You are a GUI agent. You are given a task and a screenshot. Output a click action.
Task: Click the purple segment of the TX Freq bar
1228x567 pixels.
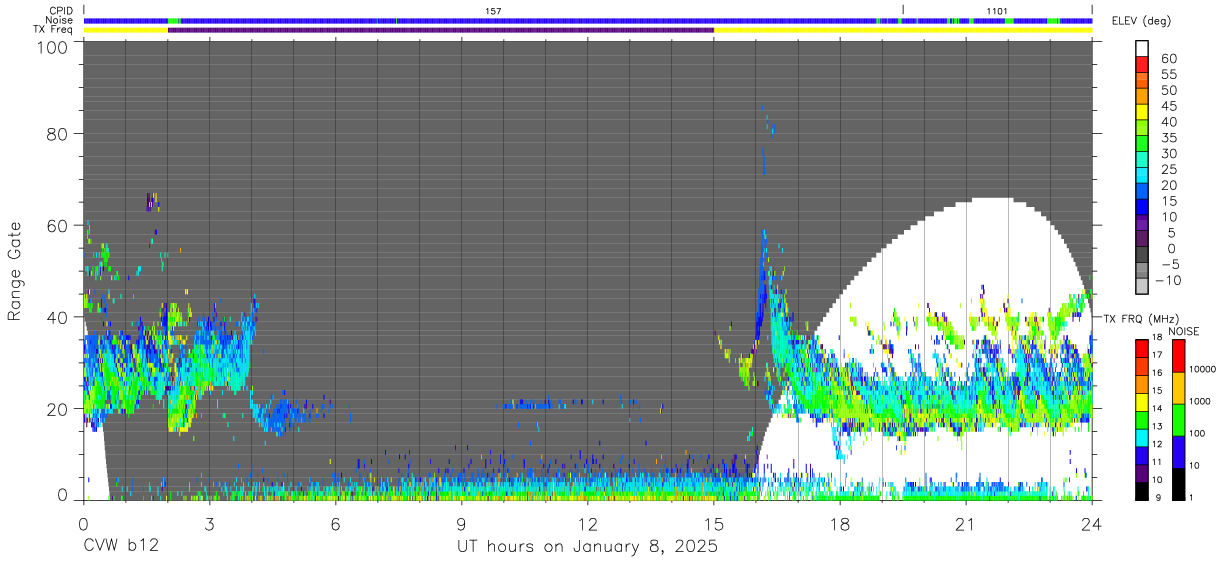click(441, 30)
